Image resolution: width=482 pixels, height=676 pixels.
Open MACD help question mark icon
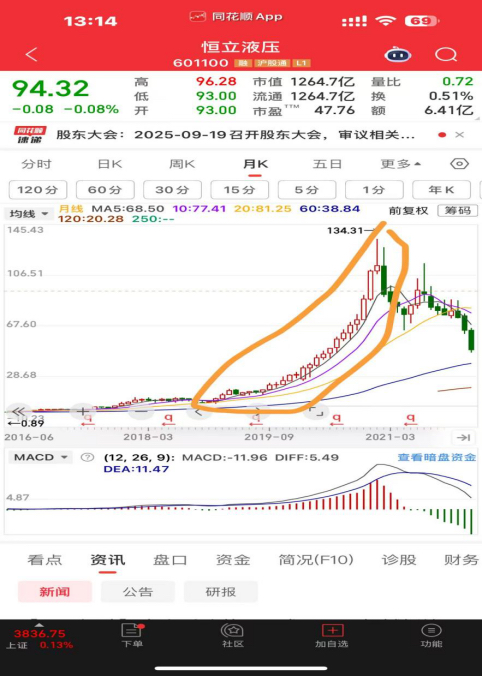point(88,457)
